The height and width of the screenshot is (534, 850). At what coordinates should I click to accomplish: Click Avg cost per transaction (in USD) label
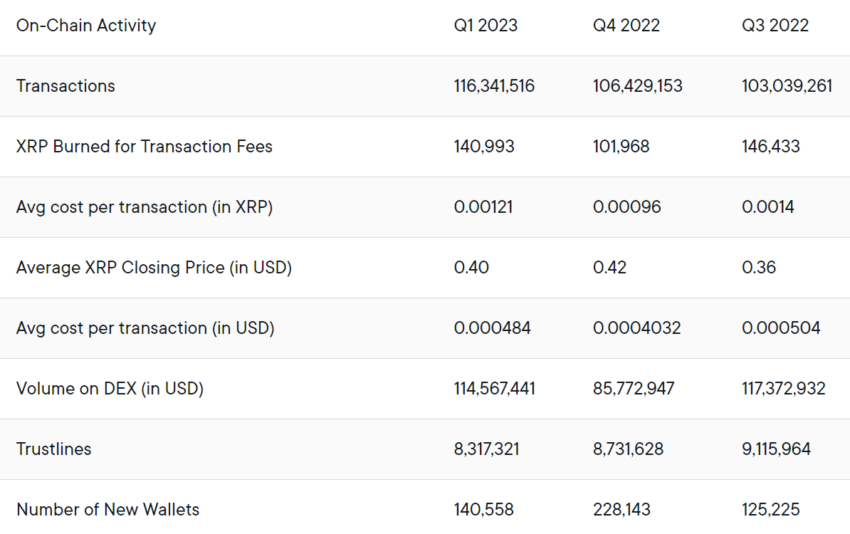coord(145,328)
